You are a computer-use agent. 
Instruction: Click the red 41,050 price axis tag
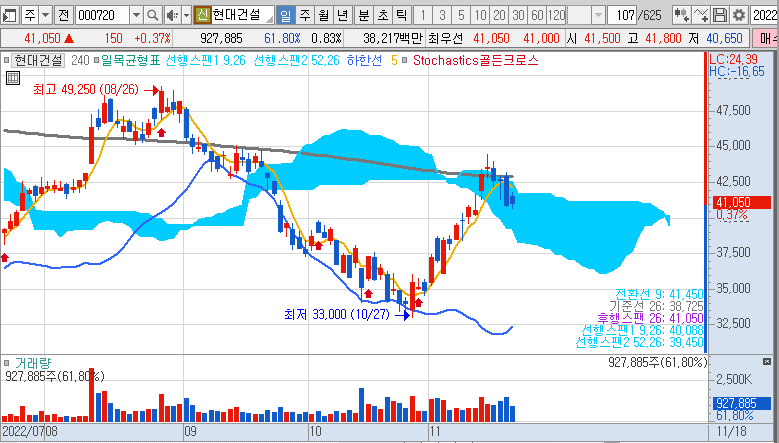[742, 202]
